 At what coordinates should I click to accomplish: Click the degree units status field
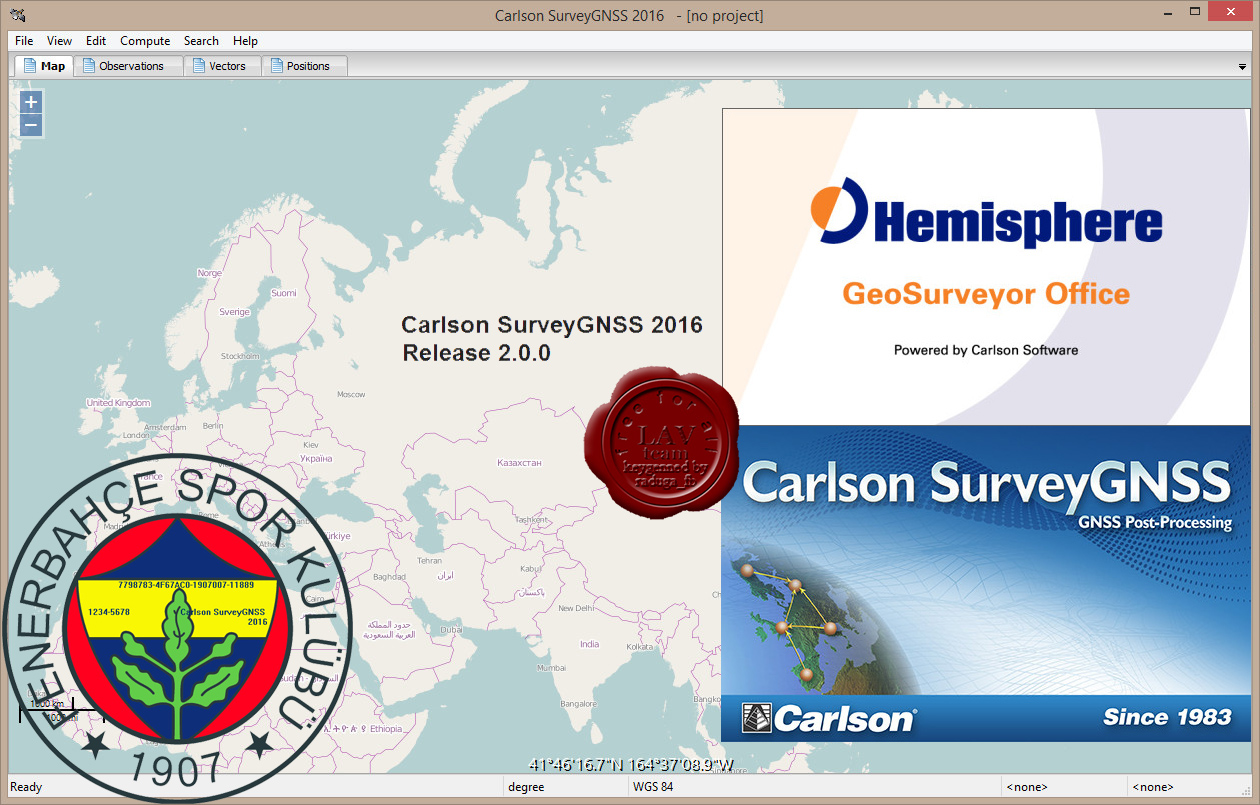(565, 787)
